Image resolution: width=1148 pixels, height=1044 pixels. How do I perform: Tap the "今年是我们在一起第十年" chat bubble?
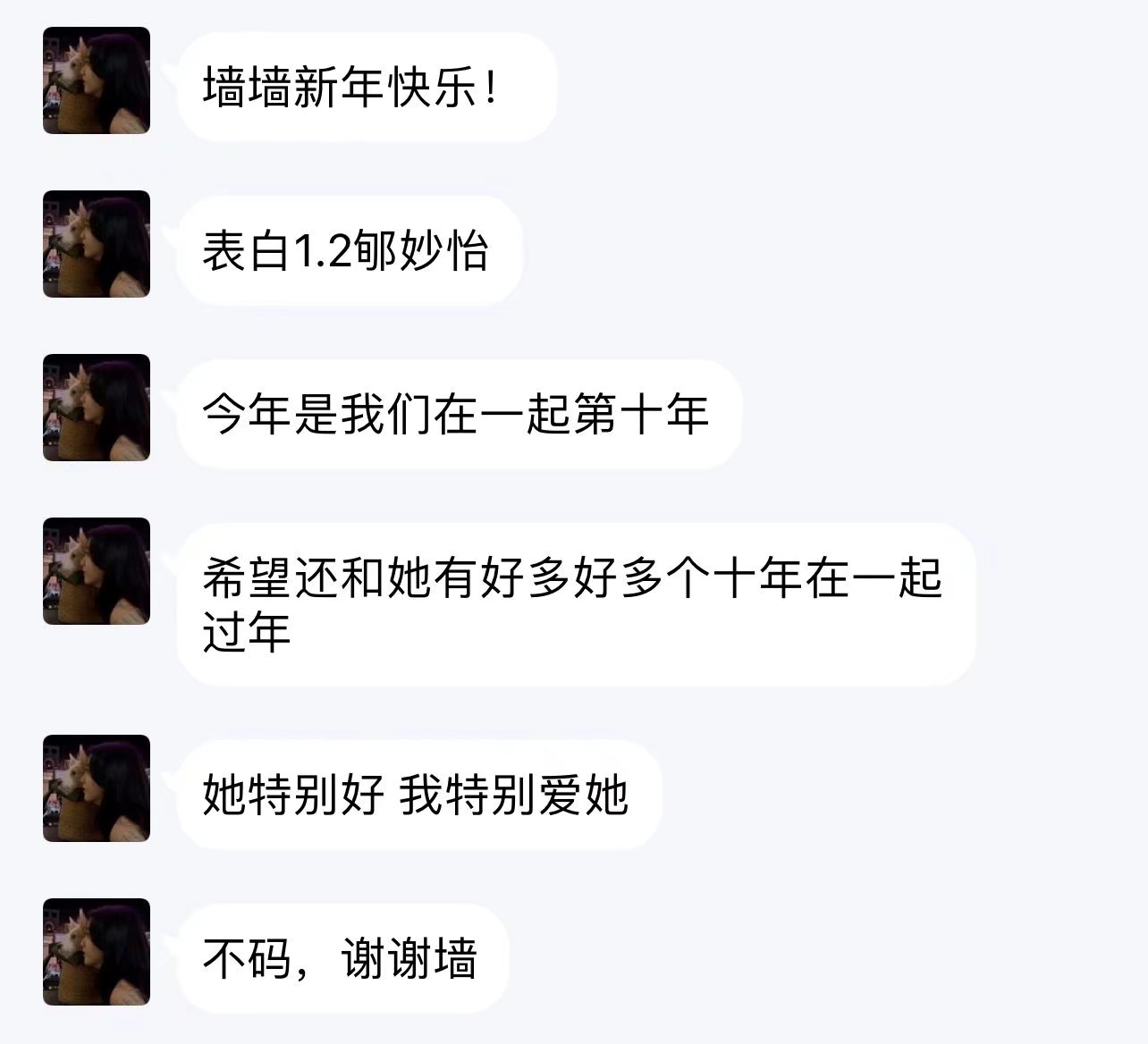pos(460,414)
